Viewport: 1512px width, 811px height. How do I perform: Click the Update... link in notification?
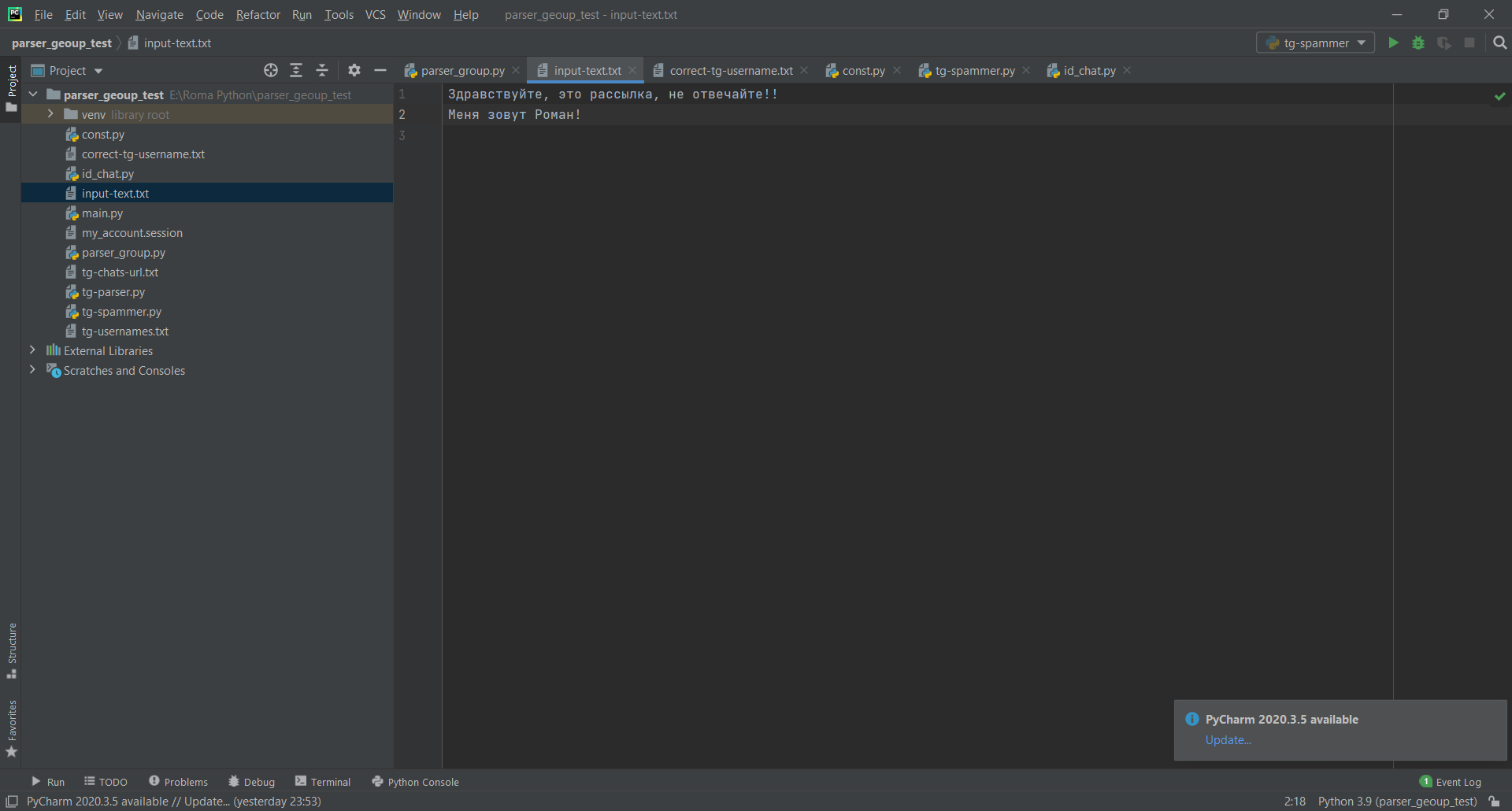(1228, 740)
